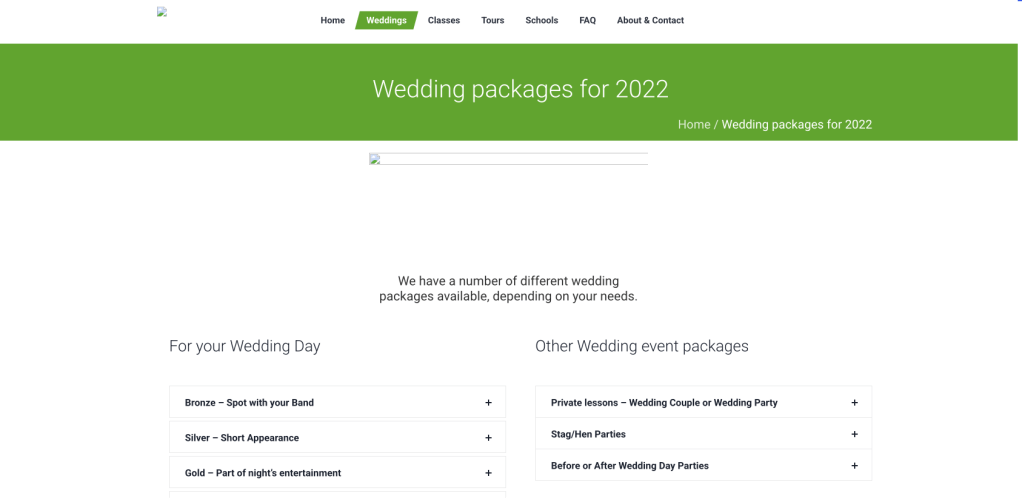Open the Tours menu item
The width and height of the screenshot is (1022, 499).
click(492, 20)
